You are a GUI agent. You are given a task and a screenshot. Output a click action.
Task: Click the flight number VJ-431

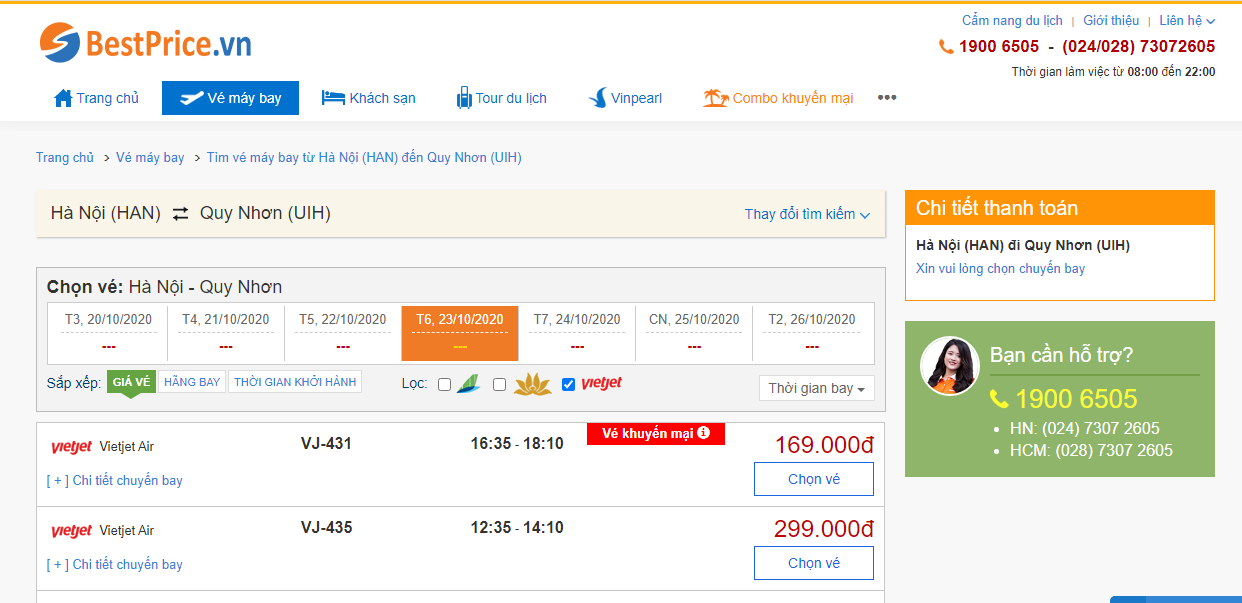326,443
